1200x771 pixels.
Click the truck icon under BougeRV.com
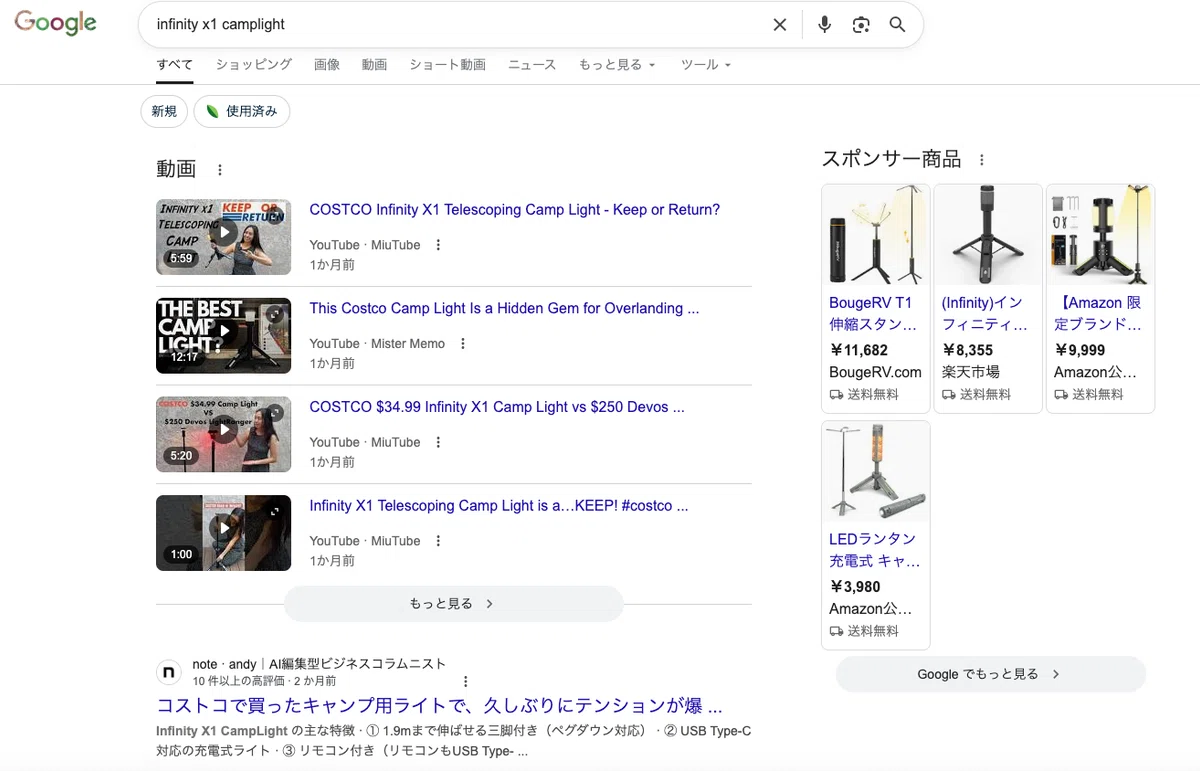pyautogui.click(x=836, y=395)
